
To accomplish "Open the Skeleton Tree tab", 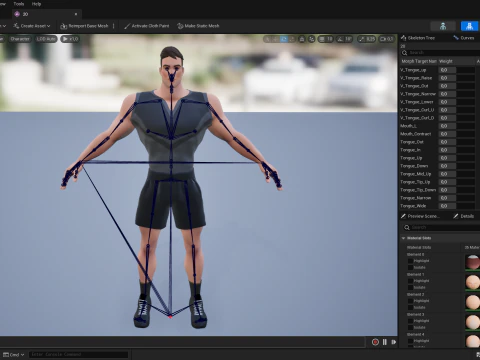I will point(418,38).
